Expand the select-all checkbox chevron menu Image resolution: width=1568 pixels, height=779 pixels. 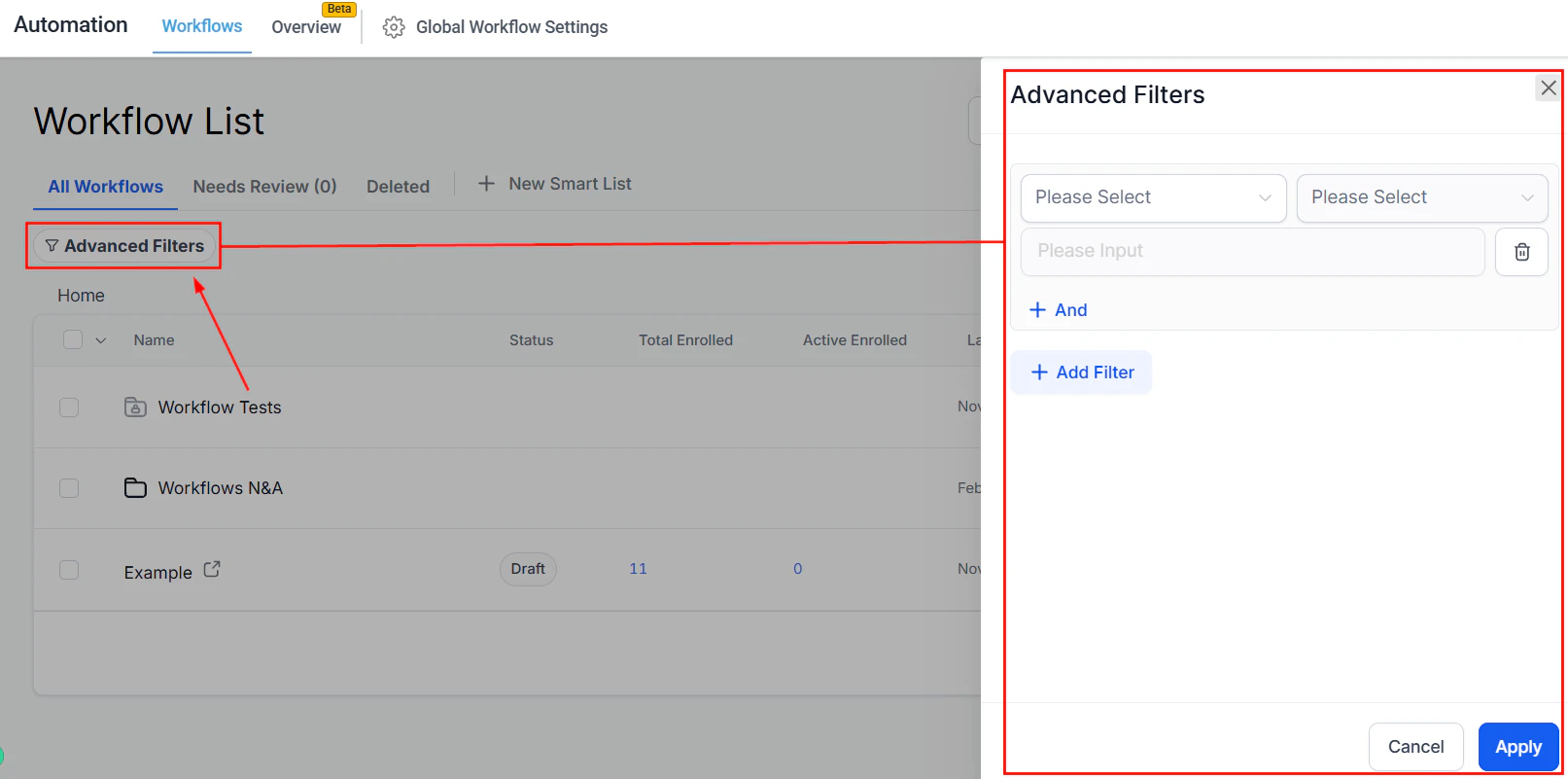pos(100,340)
